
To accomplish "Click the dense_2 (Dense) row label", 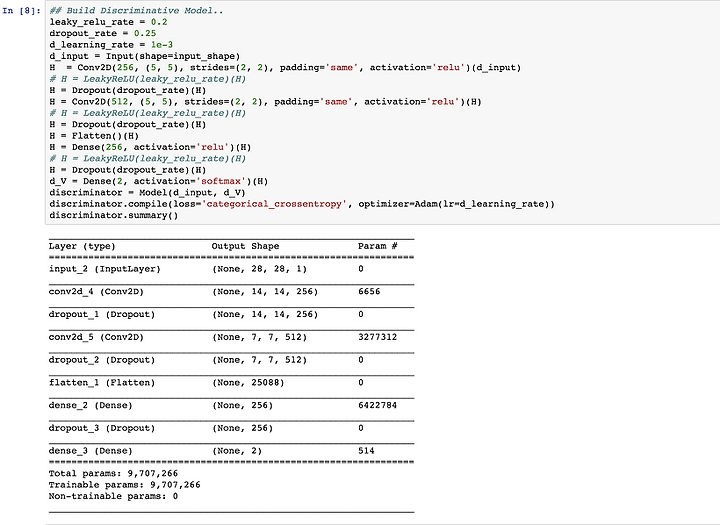I will click(90, 406).
